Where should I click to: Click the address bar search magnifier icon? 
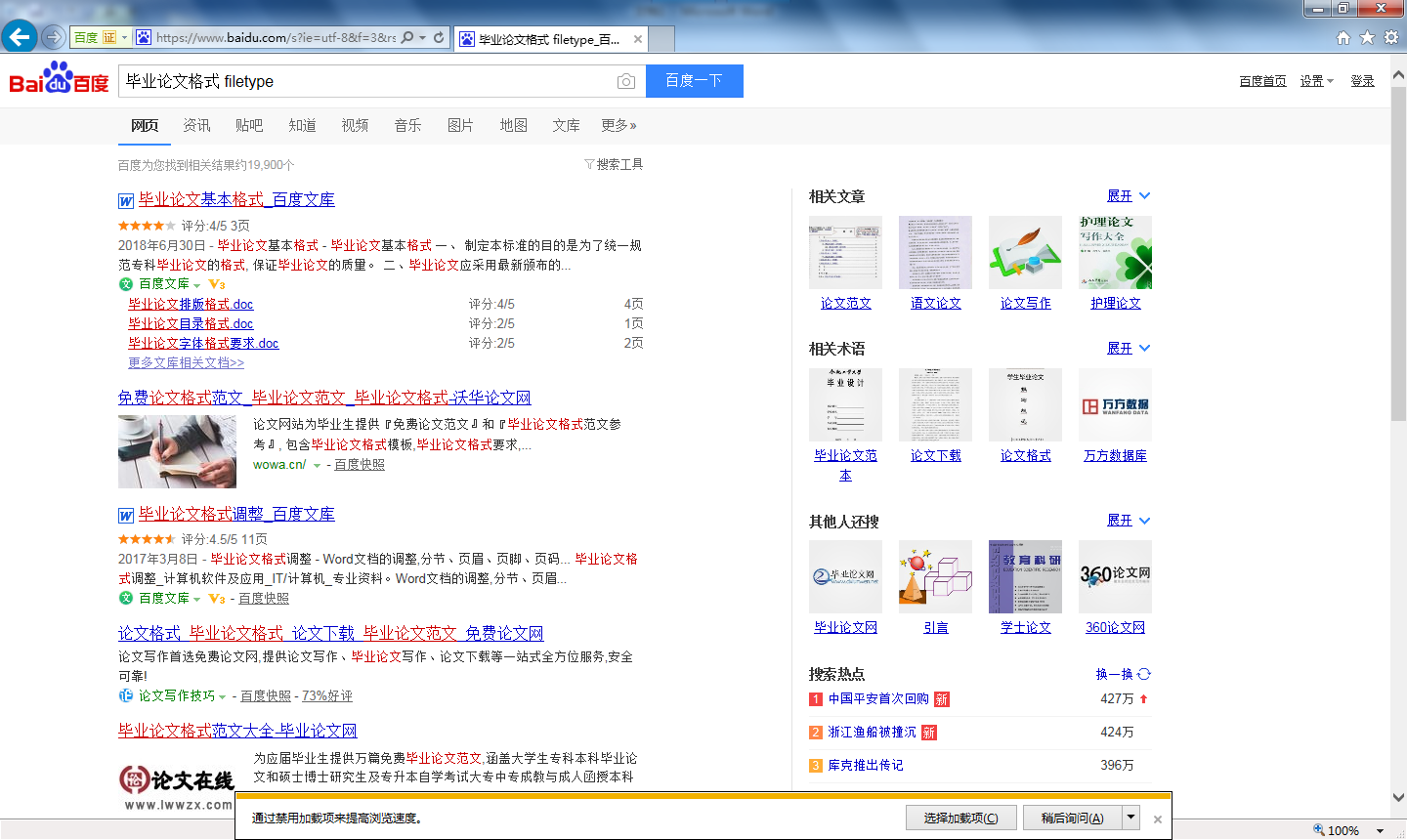(407, 38)
